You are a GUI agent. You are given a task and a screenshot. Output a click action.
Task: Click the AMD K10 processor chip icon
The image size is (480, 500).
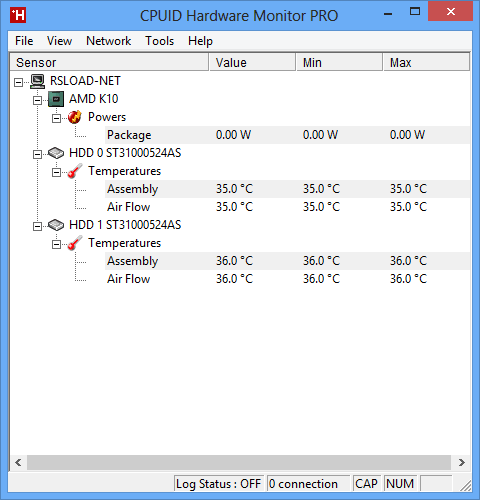[56, 99]
